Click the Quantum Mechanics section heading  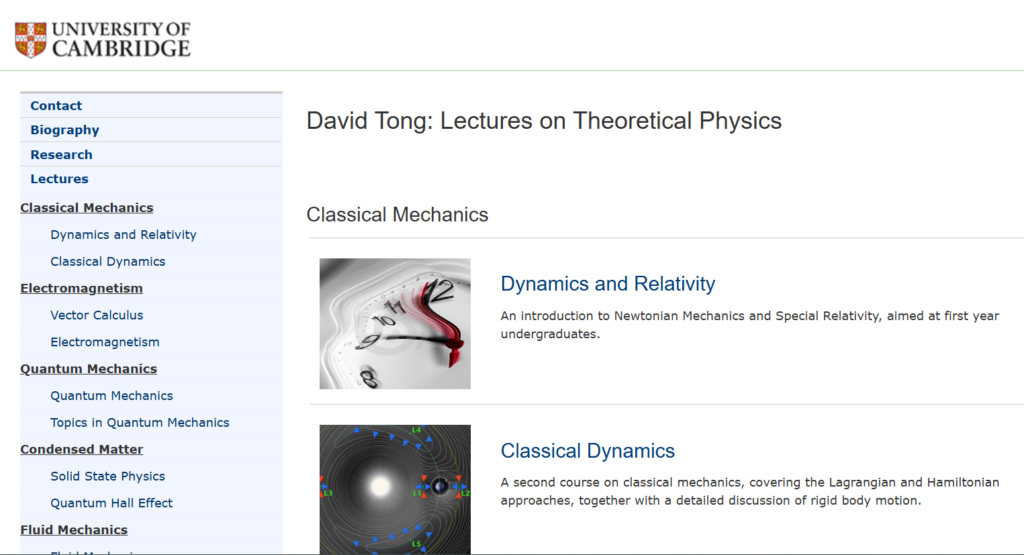(x=88, y=369)
